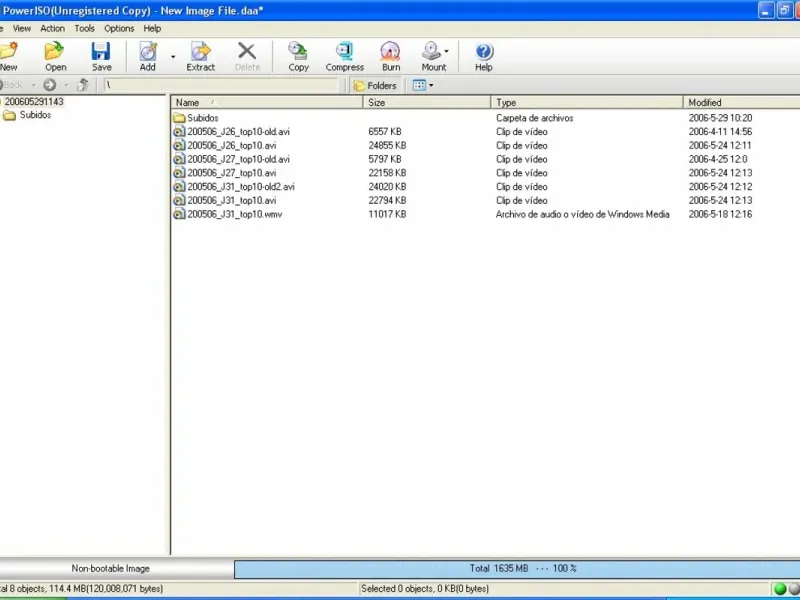800x600 pixels.
Task: Click the Forward navigation arrow icon
Action: point(49,85)
